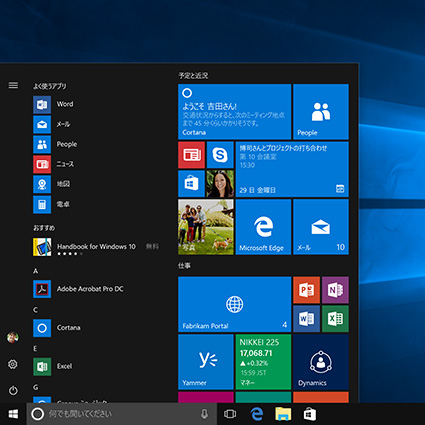
Task: Open the hamburger menu in Start
Action: pyautogui.click(x=13, y=85)
